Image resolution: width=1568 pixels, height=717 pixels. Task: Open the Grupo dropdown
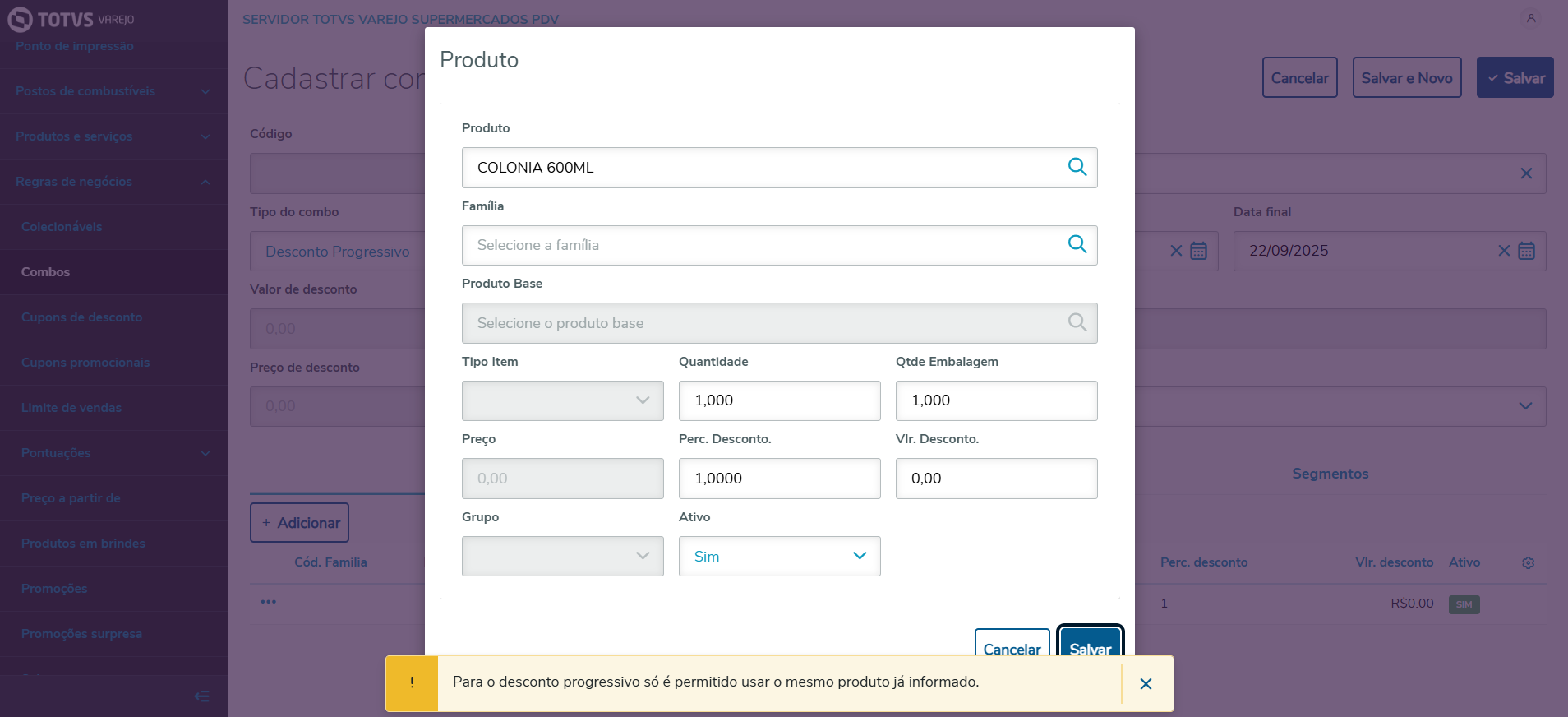click(x=562, y=557)
